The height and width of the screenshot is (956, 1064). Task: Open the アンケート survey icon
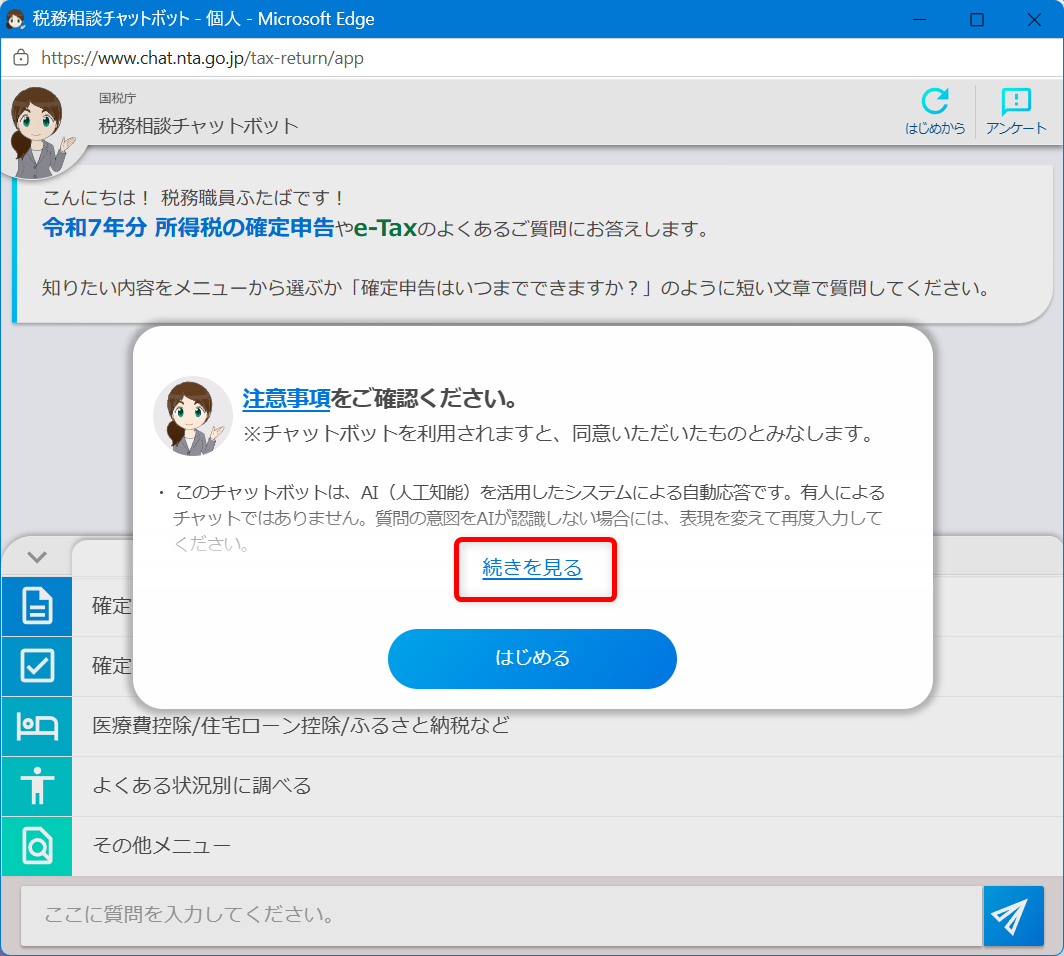click(x=1016, y=111)
